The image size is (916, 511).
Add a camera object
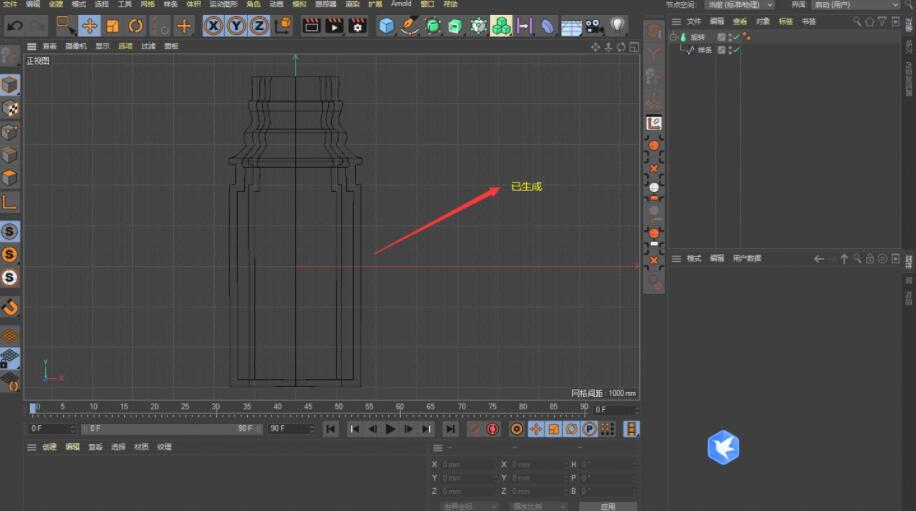[x=594, y=26]
